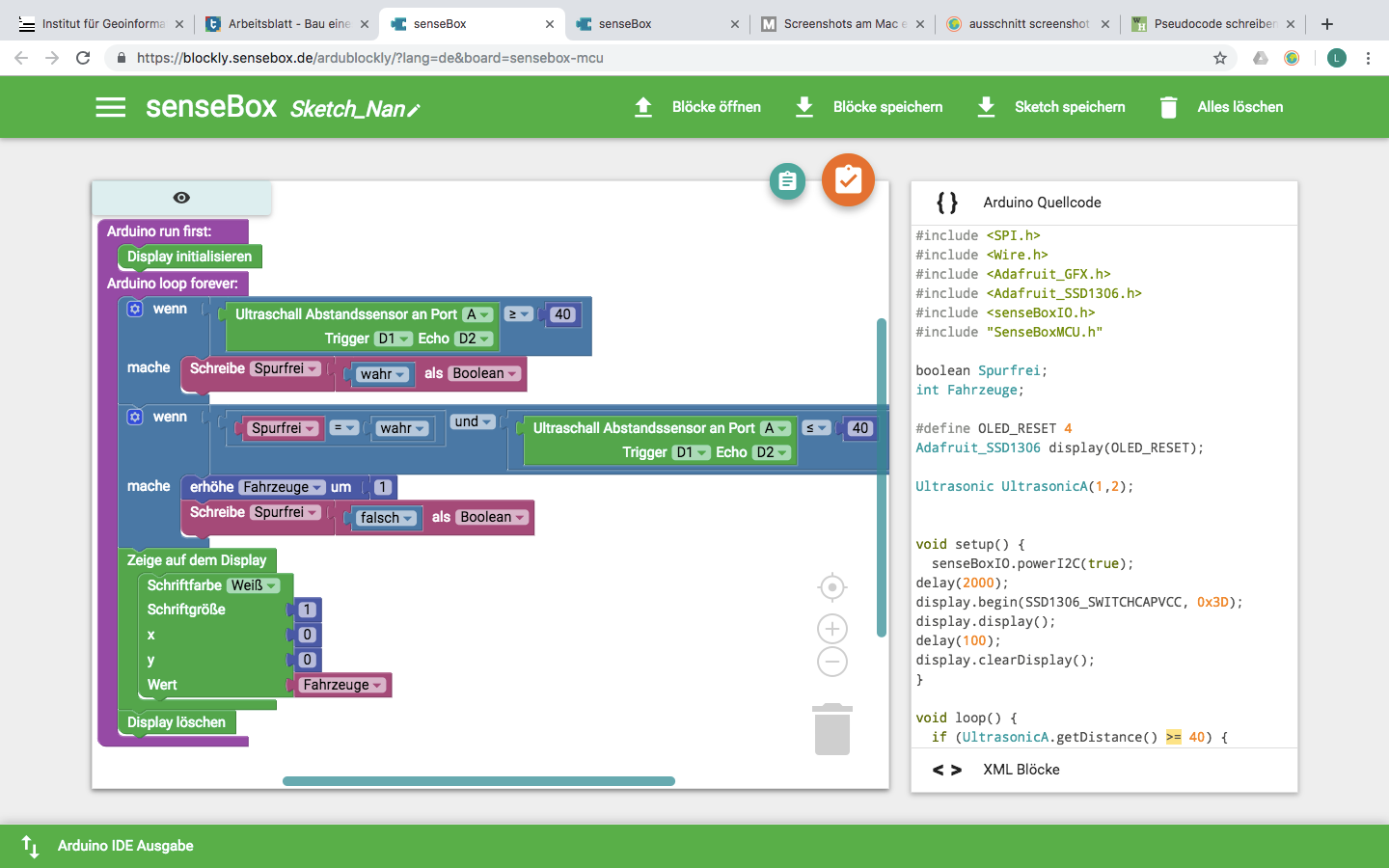
Task: Expand the Arduino IDE Ausgabe panel
Action: (694, 846)
